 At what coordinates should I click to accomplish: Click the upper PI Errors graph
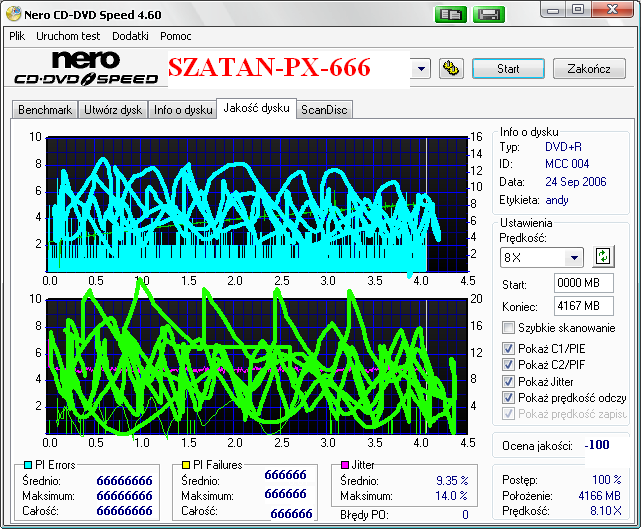(x=257, y=204)
